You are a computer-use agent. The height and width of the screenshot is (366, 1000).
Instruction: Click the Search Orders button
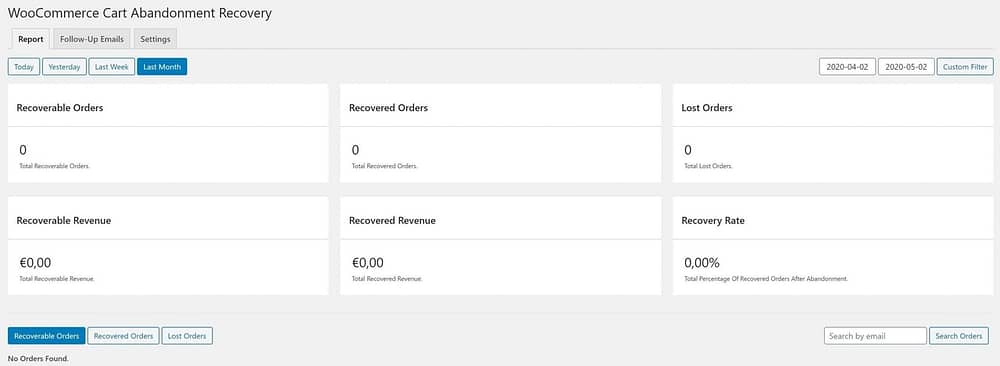[959, 336]
